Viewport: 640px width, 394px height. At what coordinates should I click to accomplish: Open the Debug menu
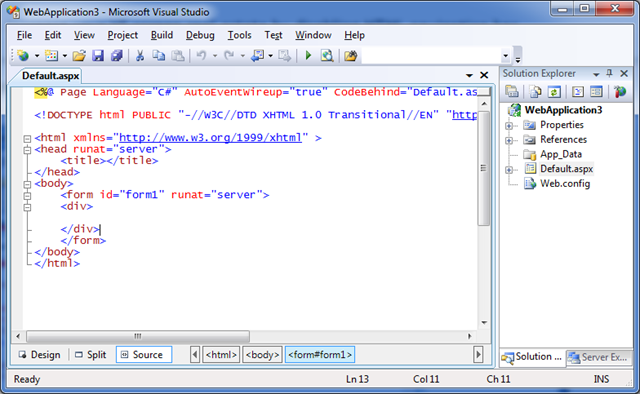coord(200,35)
